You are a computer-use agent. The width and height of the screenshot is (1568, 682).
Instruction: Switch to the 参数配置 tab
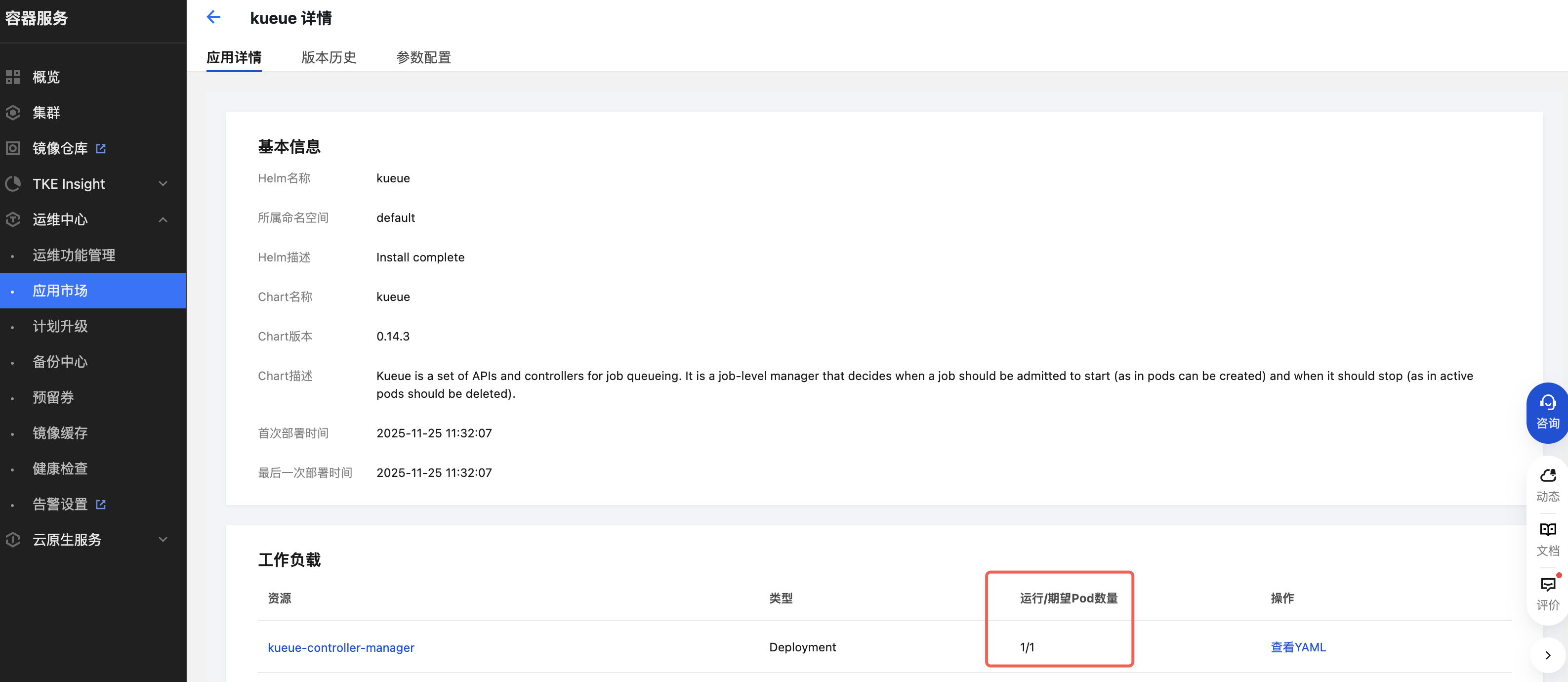coord(424,57)
